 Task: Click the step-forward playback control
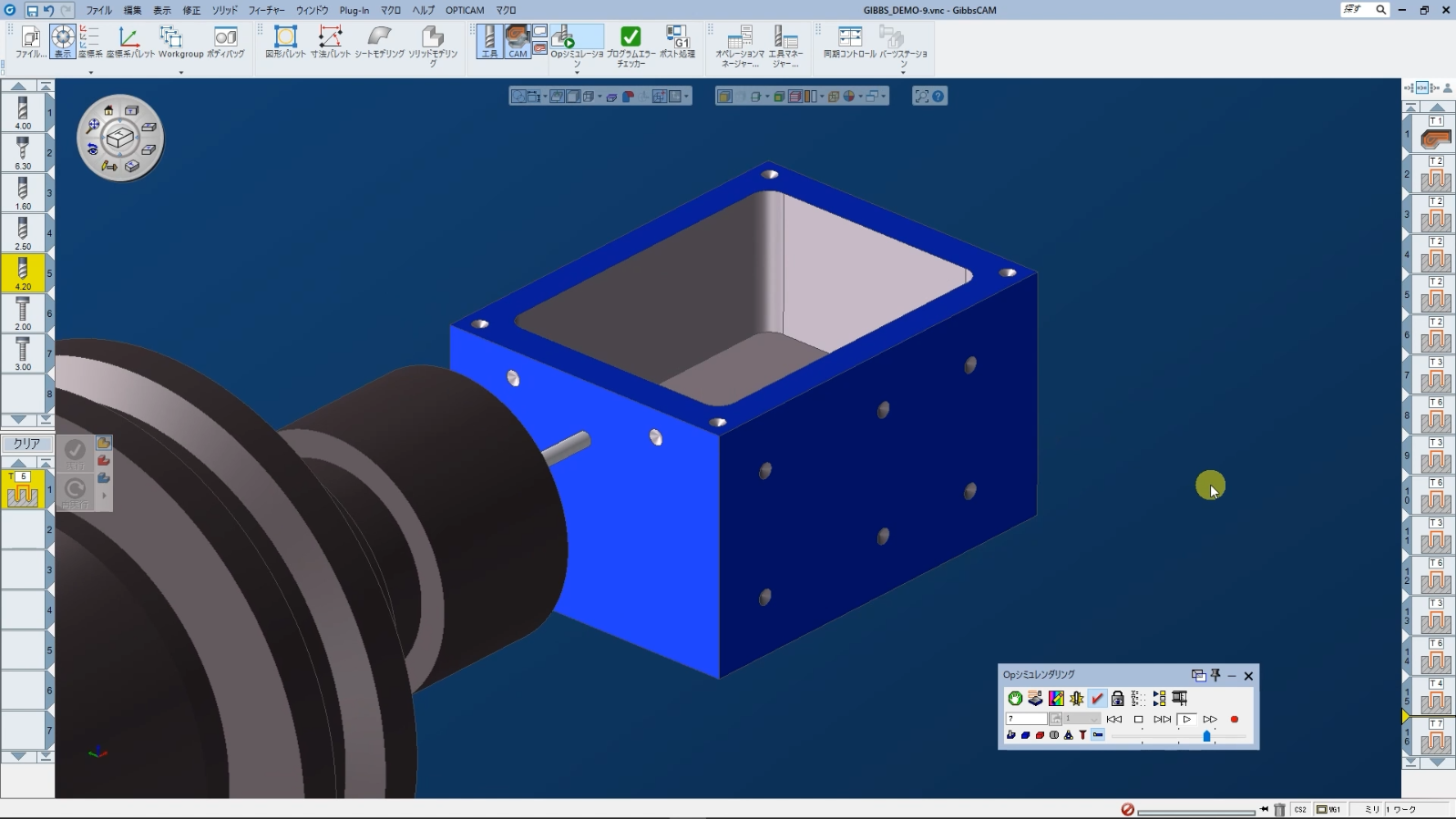click(x=1162, y=719)
